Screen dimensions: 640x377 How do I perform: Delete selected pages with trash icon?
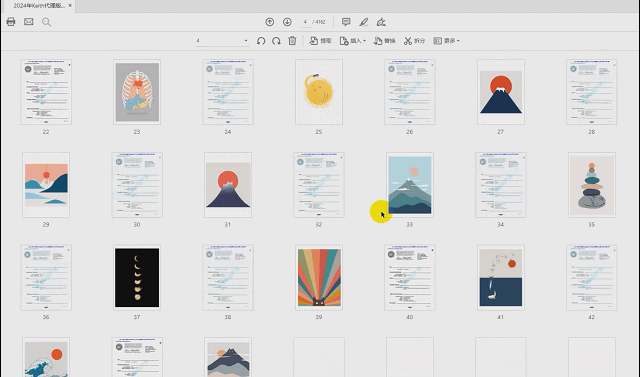coord(292,41)
